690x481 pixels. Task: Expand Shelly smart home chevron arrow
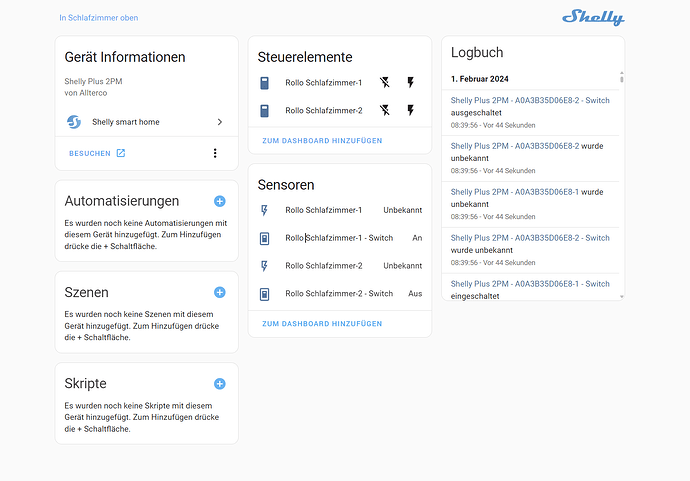[x=220, y=122]
